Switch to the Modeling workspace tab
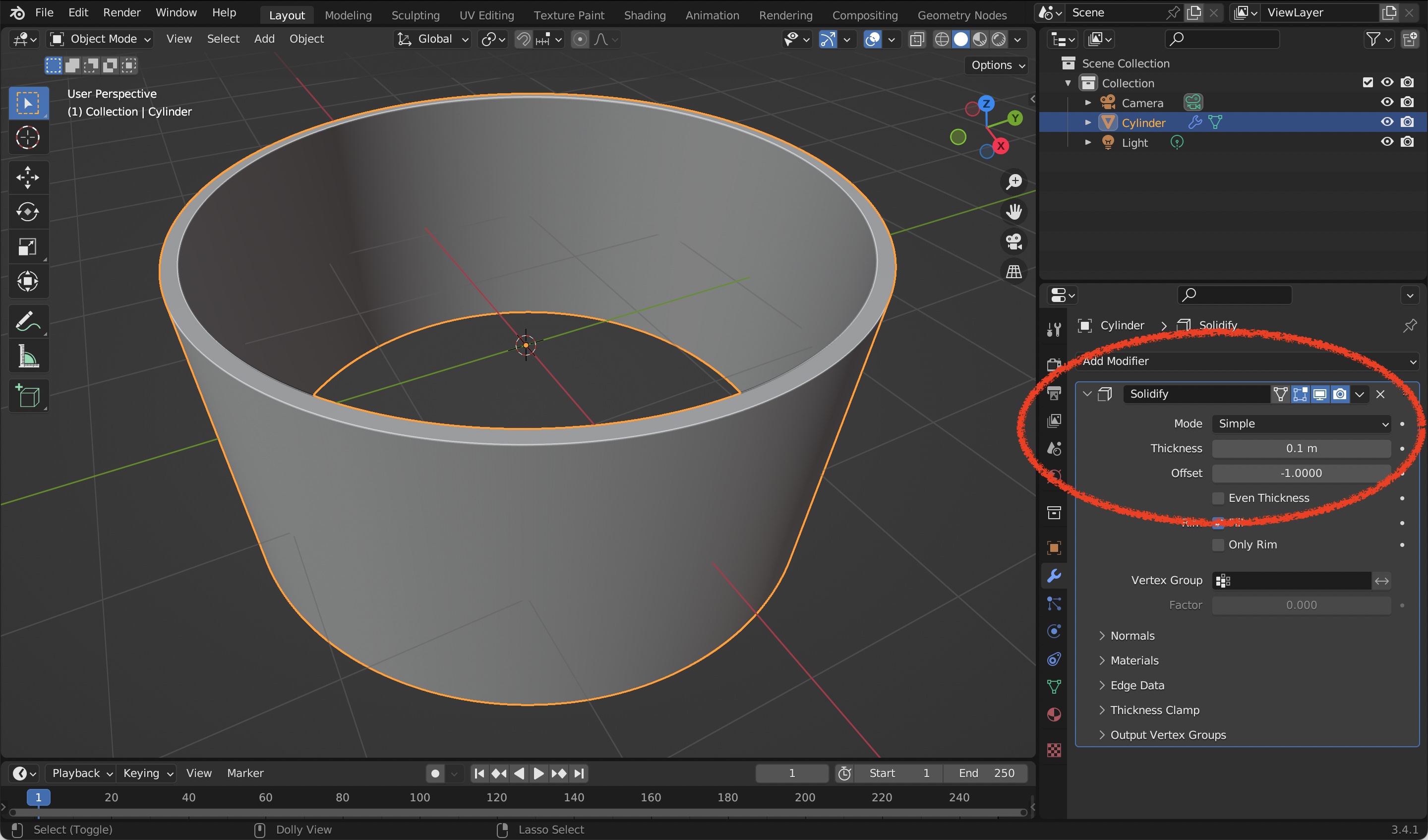Image resolution: width=1428 pixels, height=840 pixels. coord(348,15)
